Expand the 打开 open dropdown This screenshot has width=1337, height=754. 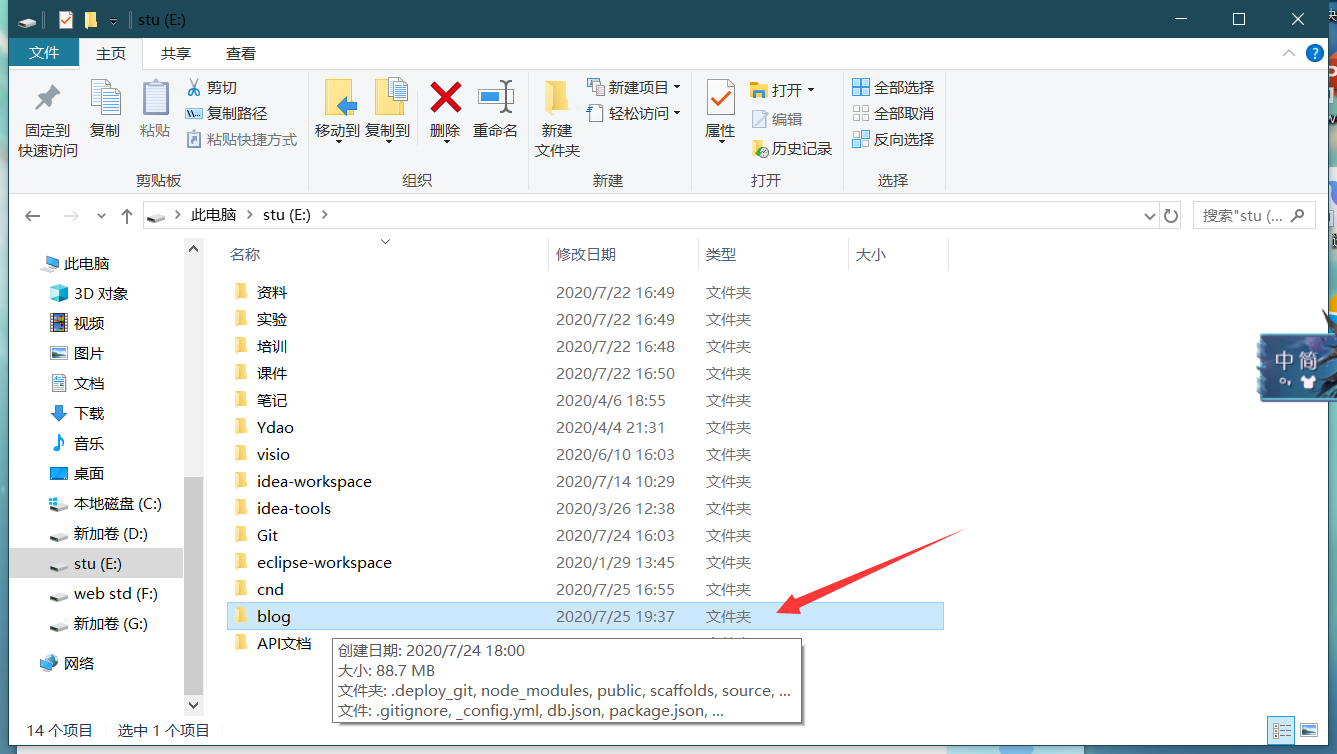[810, 90]
